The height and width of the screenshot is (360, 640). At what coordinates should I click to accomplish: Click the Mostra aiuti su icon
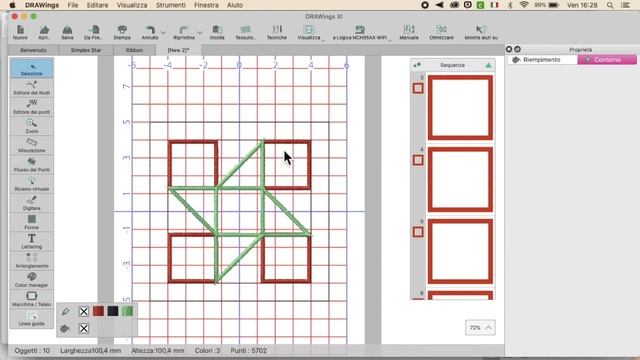pos(481,32)
